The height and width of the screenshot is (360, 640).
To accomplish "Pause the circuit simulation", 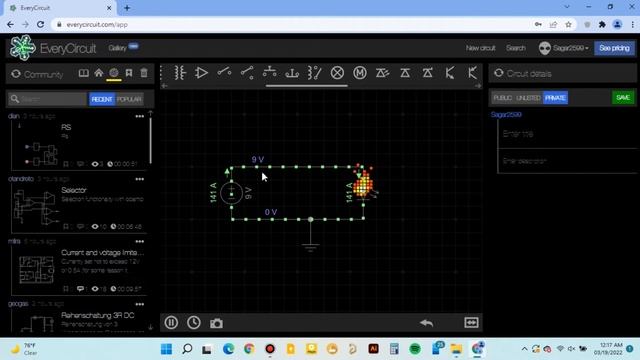I will [x=171, y=322].
